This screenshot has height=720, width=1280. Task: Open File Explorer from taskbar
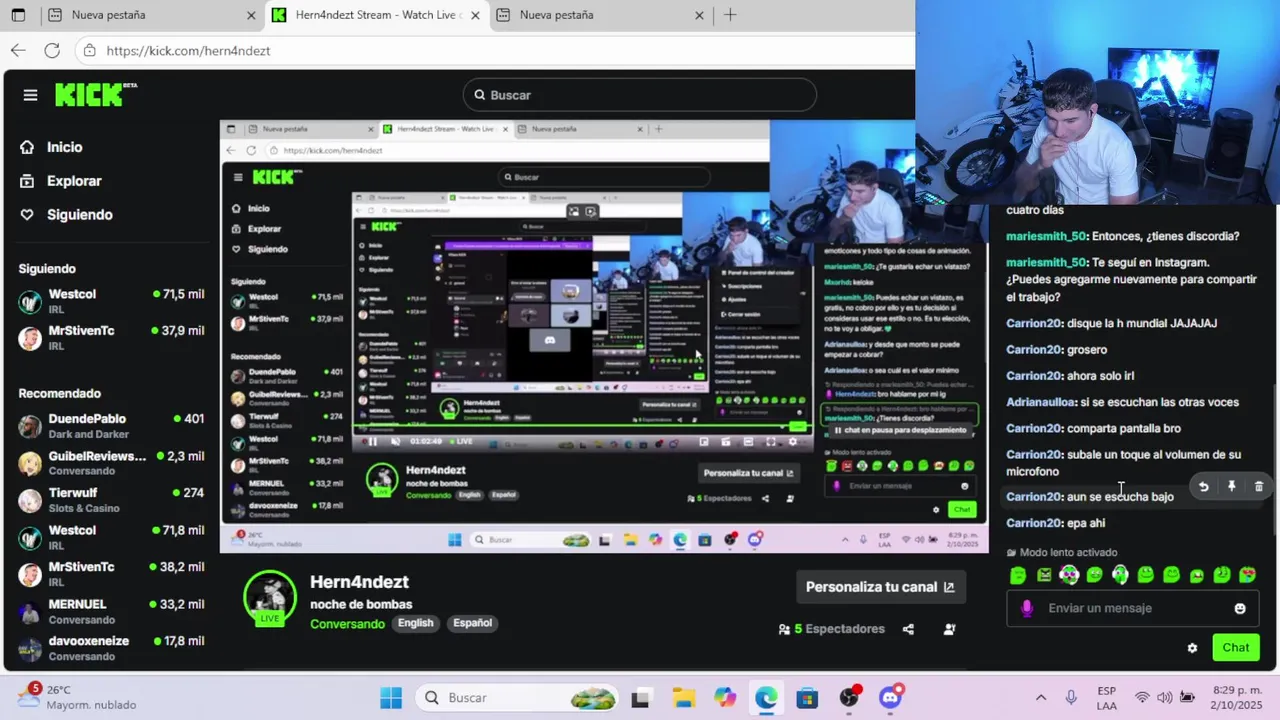pos(683,698)
